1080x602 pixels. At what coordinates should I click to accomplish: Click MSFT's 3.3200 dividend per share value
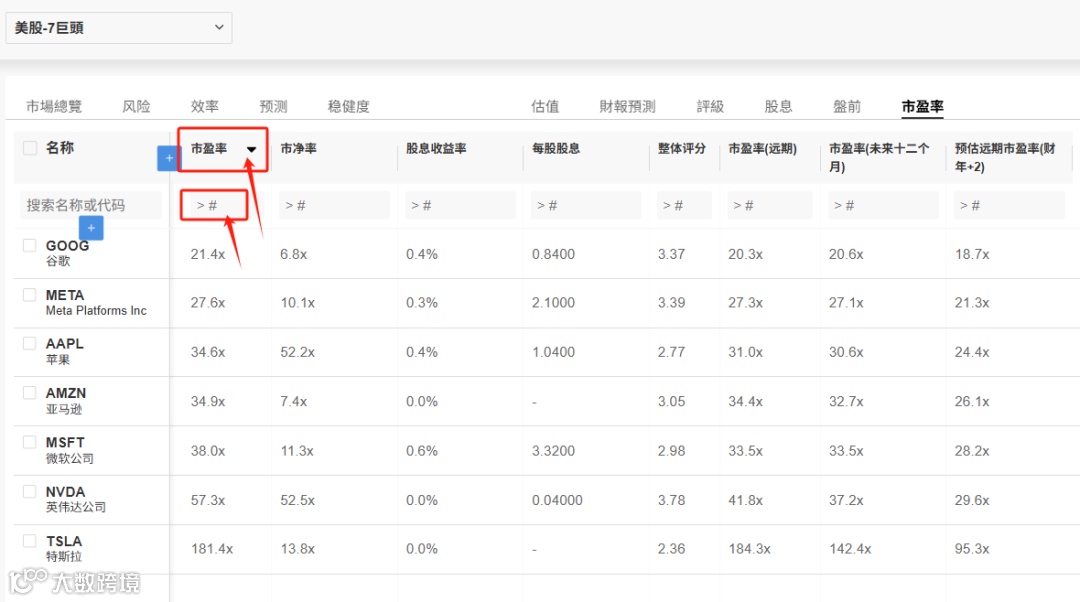tap(553, 451)
